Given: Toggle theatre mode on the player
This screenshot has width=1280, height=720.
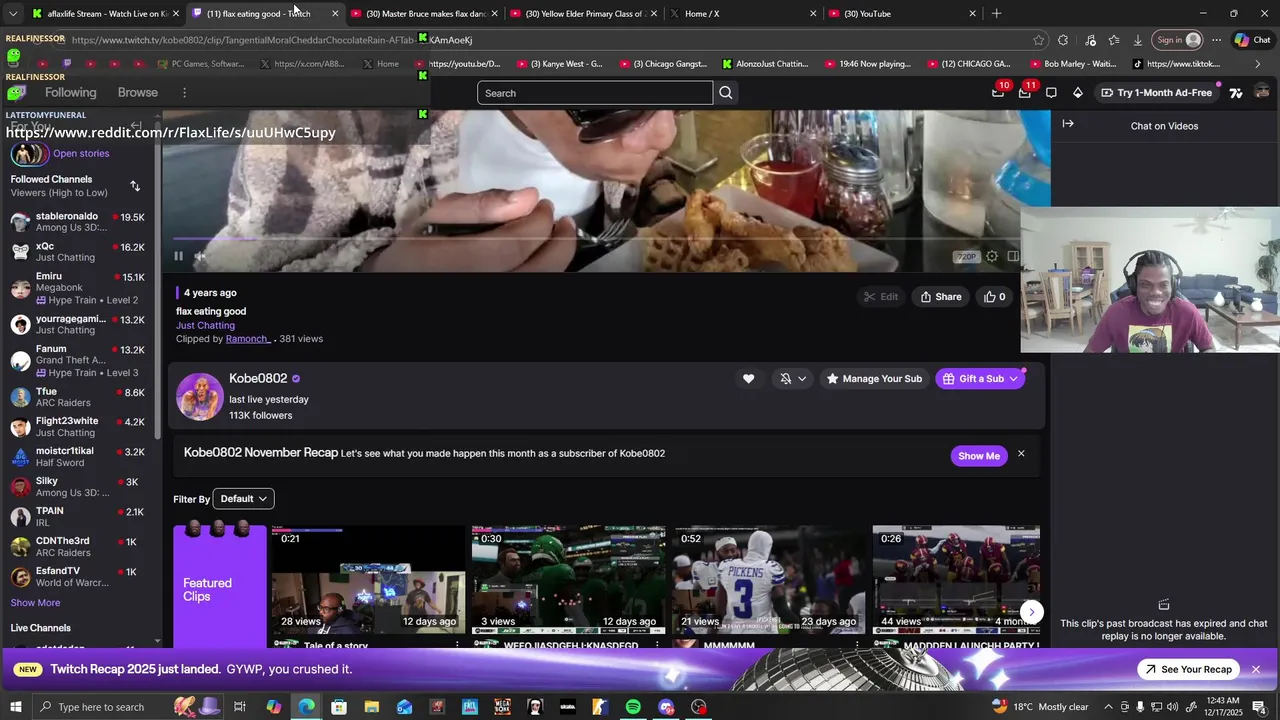Looking at the screenshot, I should pos(1013,256).
